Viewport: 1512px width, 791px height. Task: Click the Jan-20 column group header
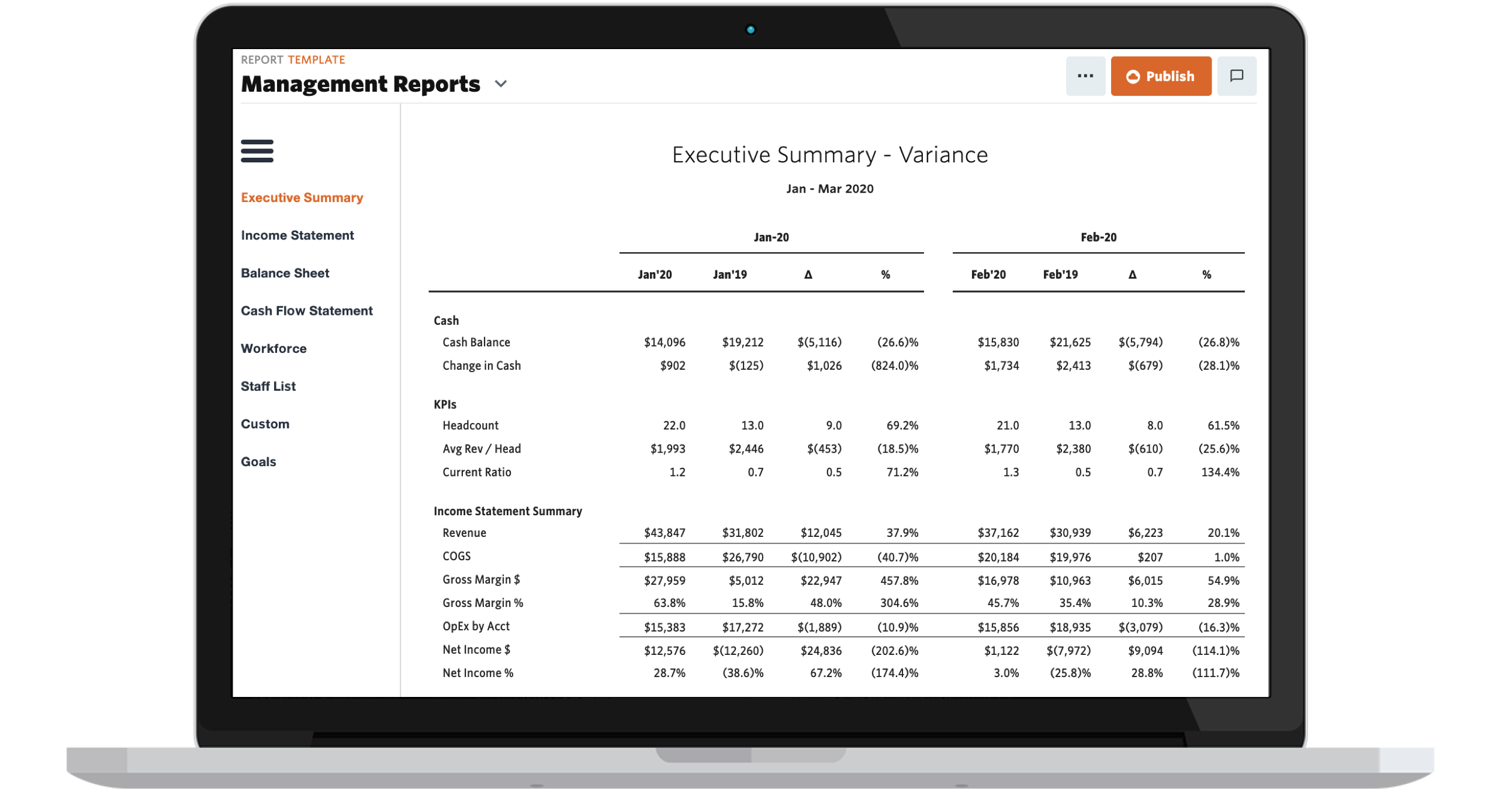point(771,237)
